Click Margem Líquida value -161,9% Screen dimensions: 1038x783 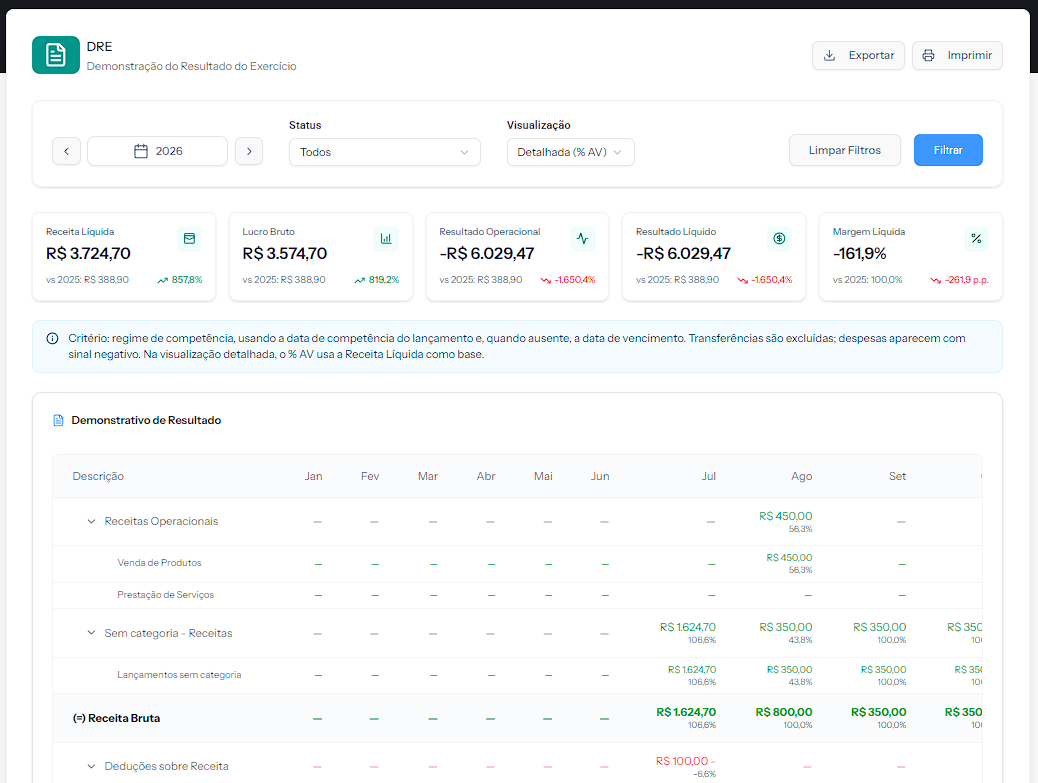tap(859, 253)
